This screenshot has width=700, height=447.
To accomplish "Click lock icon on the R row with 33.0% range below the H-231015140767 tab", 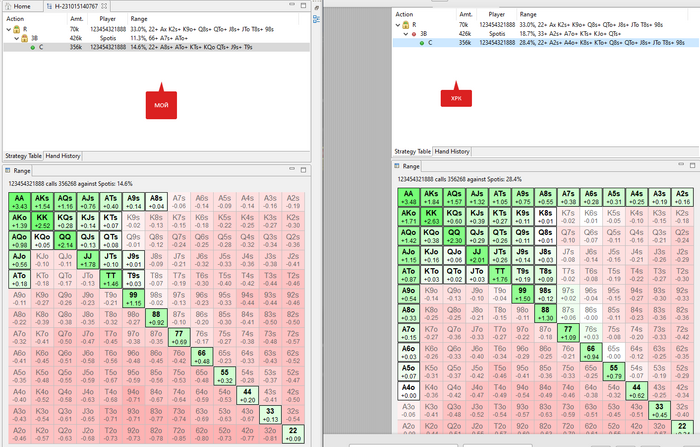I will click(x=17, y=29).
